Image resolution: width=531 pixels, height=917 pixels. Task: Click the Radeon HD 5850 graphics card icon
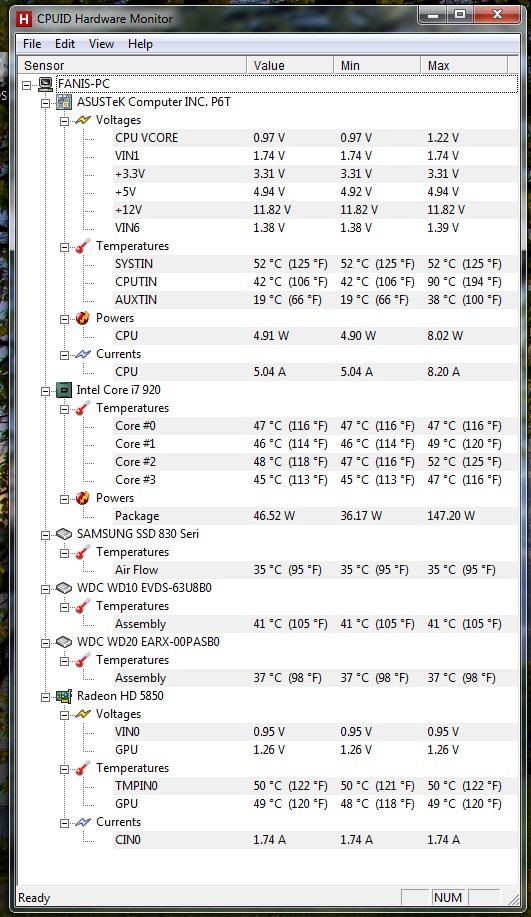[x=64, y=696]
